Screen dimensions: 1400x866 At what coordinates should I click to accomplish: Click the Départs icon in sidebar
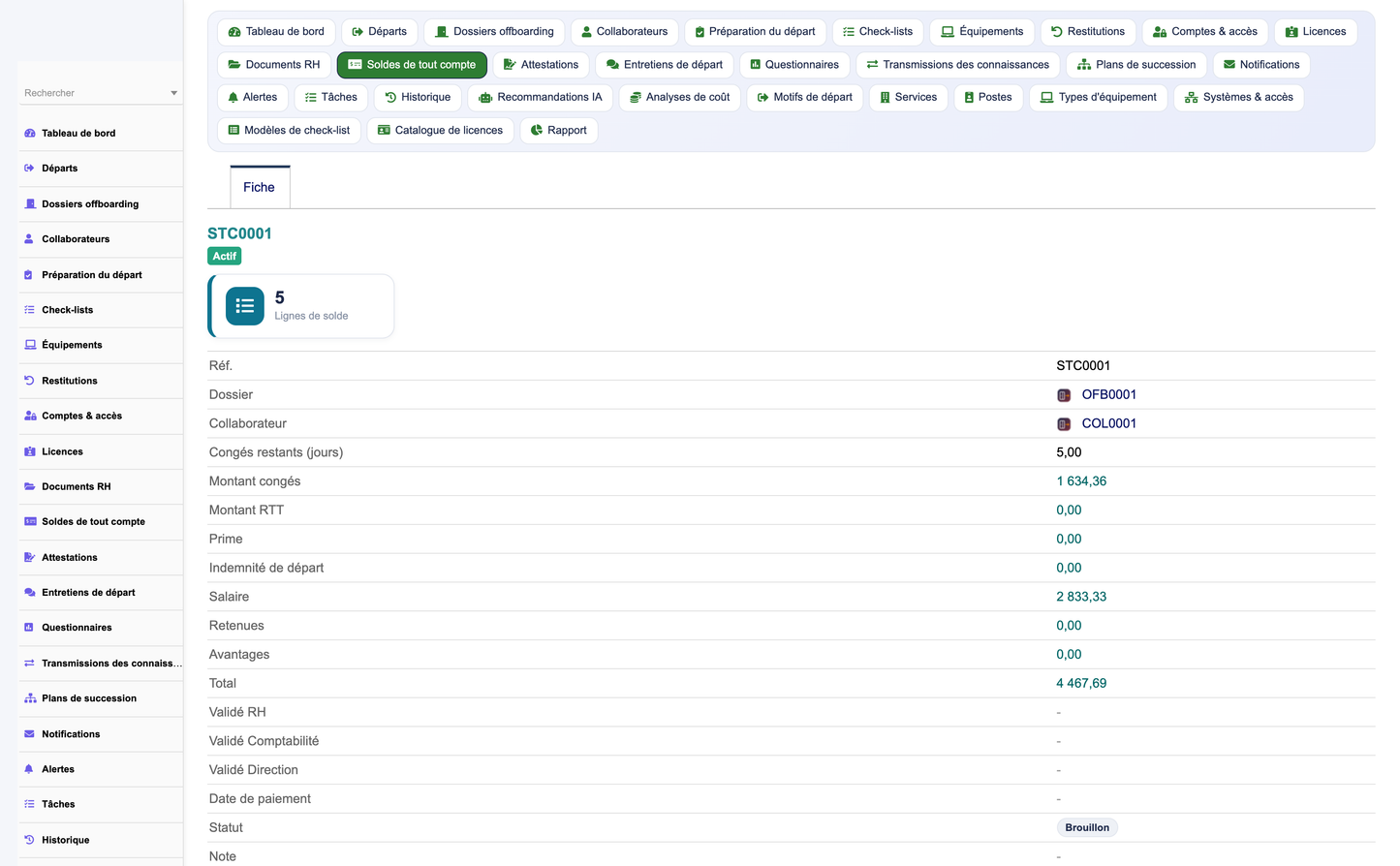point(30,169)
